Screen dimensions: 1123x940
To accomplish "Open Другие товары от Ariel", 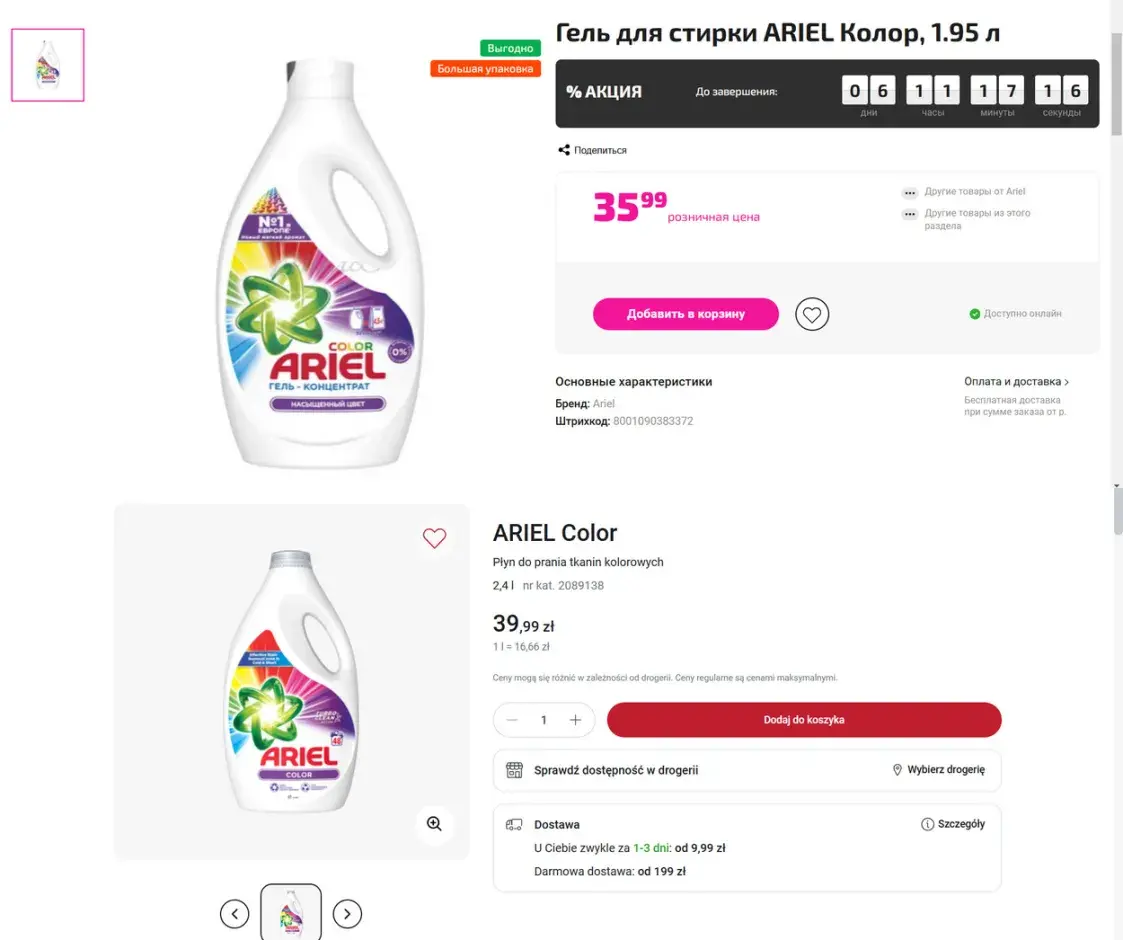I will (x=974, y=192).
